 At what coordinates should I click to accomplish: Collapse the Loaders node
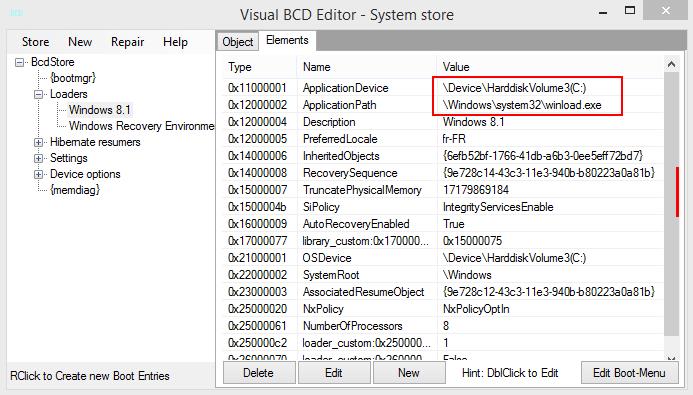[x=38, y=94]
